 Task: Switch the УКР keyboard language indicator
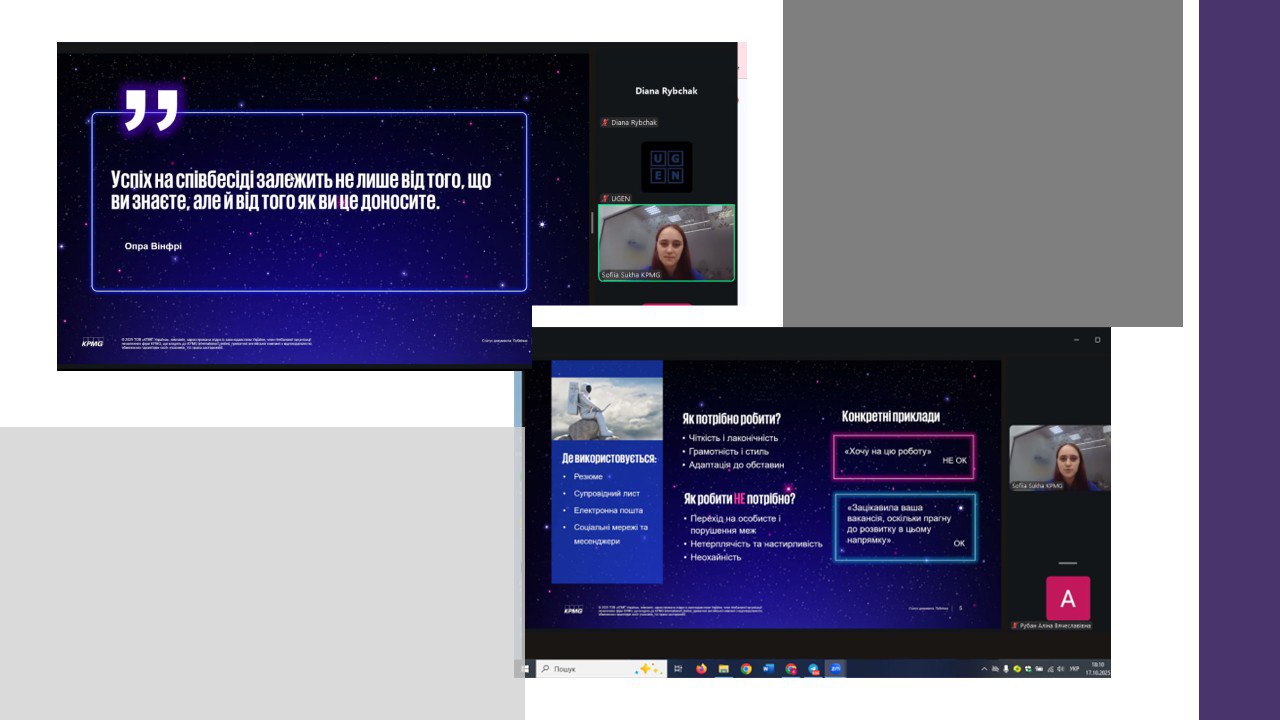click(x=1074, y=668)
